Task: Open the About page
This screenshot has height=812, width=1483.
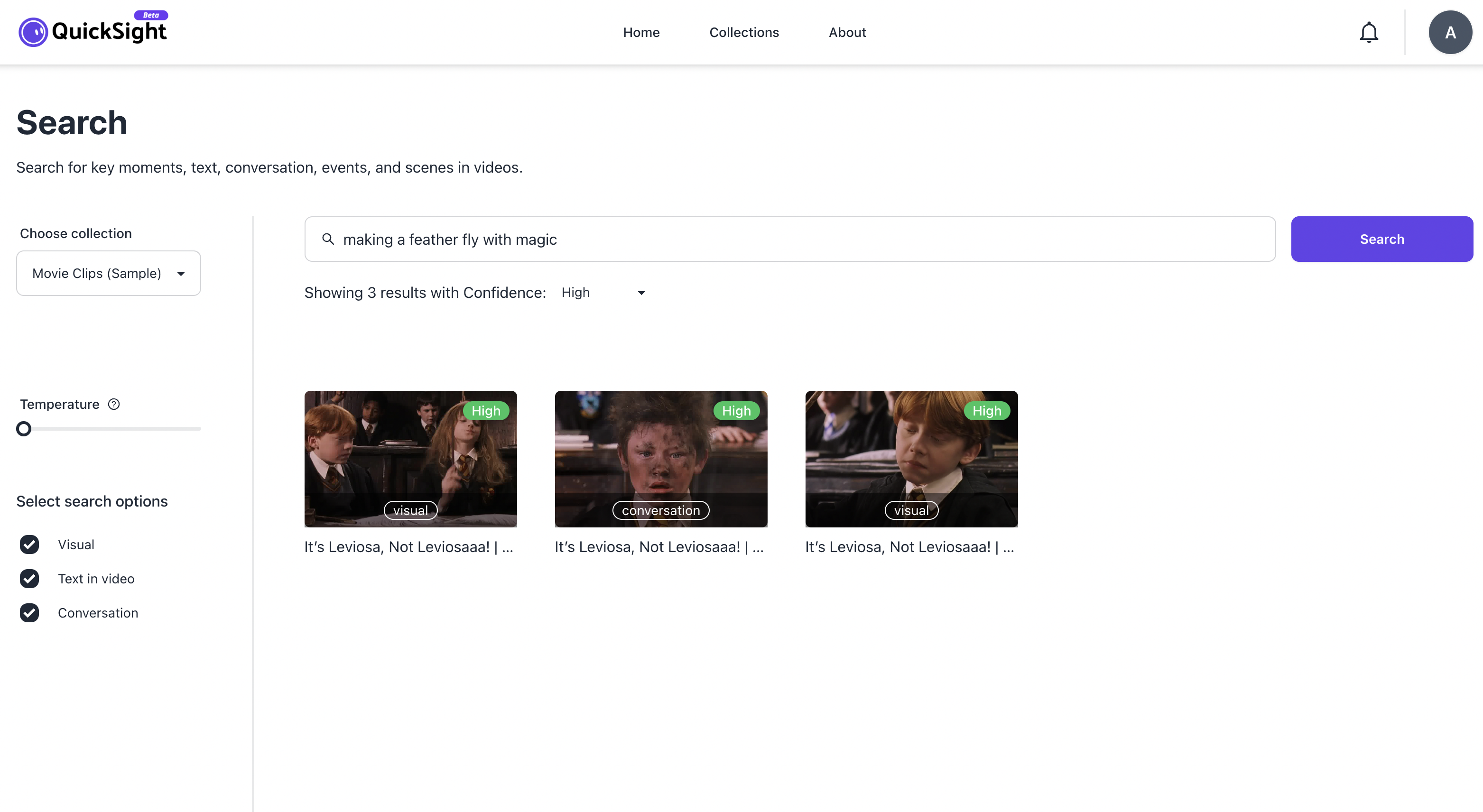Action: pyautogui.click(x=847, y=32)
